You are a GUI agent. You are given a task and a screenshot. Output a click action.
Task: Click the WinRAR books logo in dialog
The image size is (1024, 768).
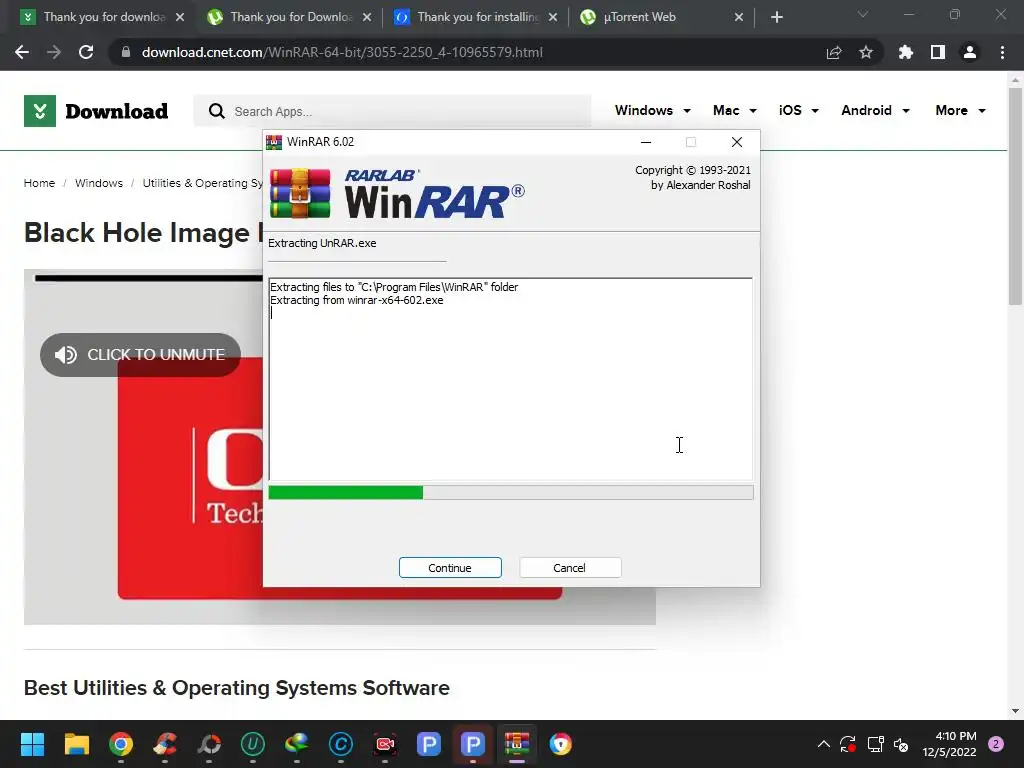click(x=300, y=193)
